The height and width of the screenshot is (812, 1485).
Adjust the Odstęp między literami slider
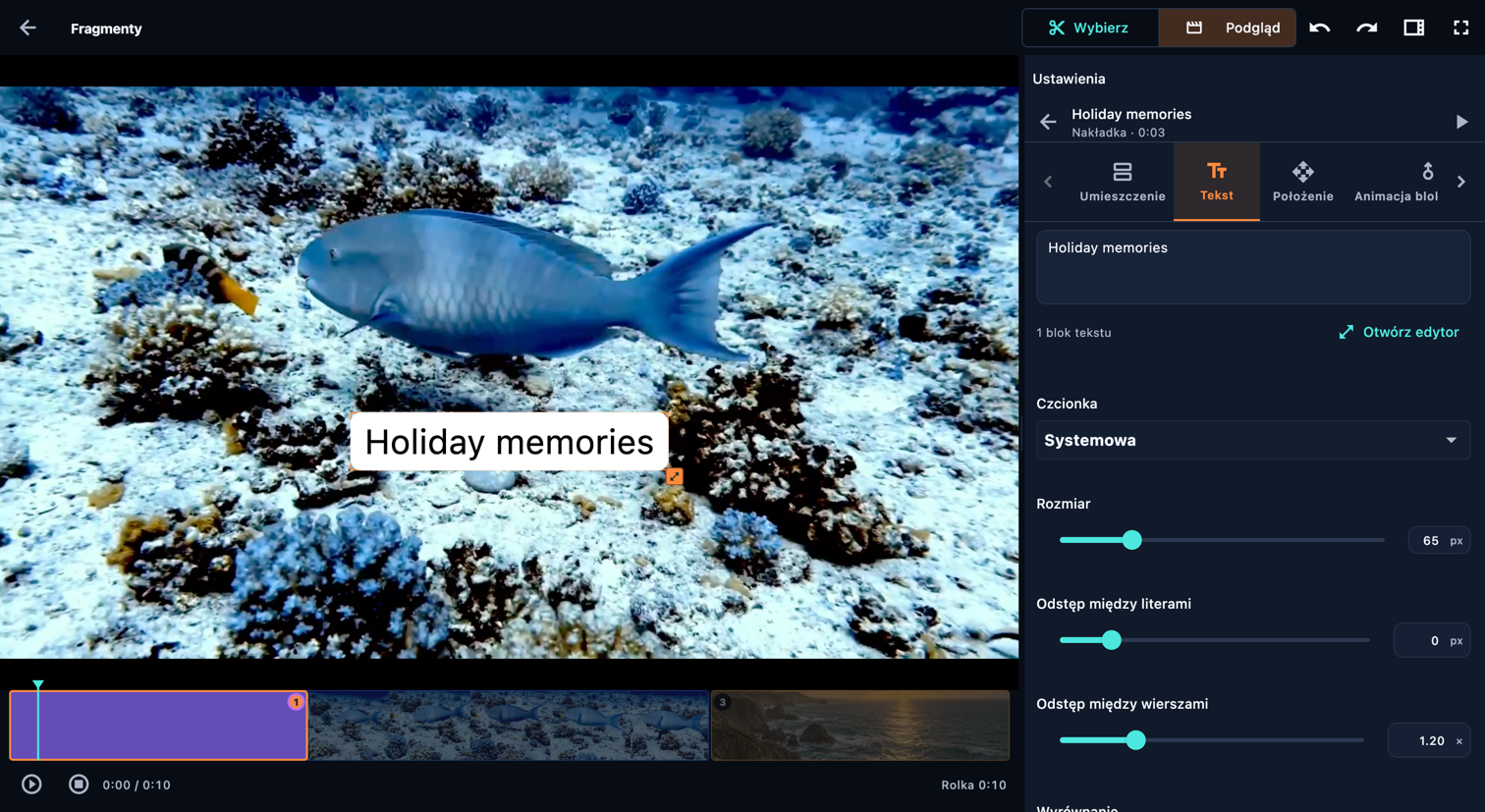pos(1112,640)
